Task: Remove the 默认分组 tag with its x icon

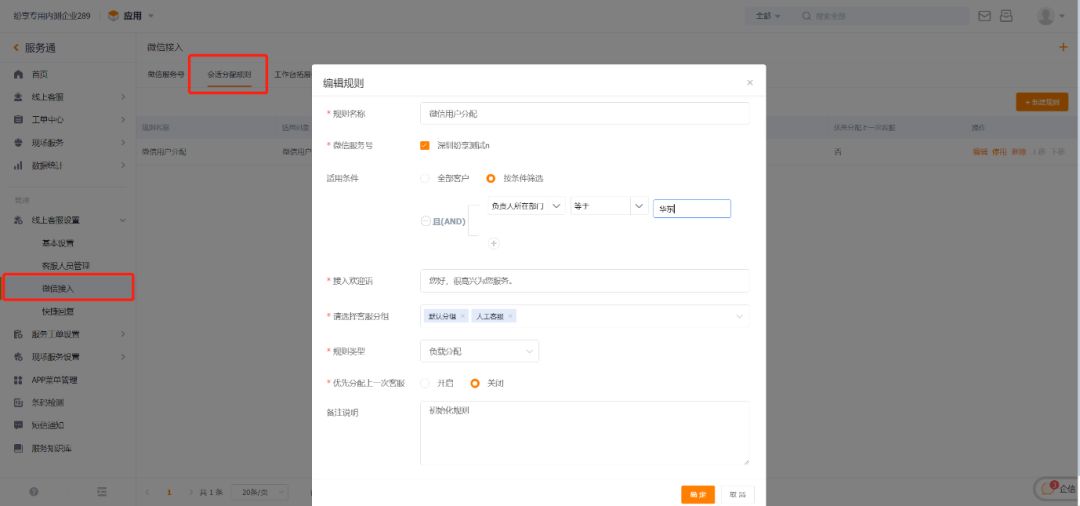Action: click(x=463, y=316)
